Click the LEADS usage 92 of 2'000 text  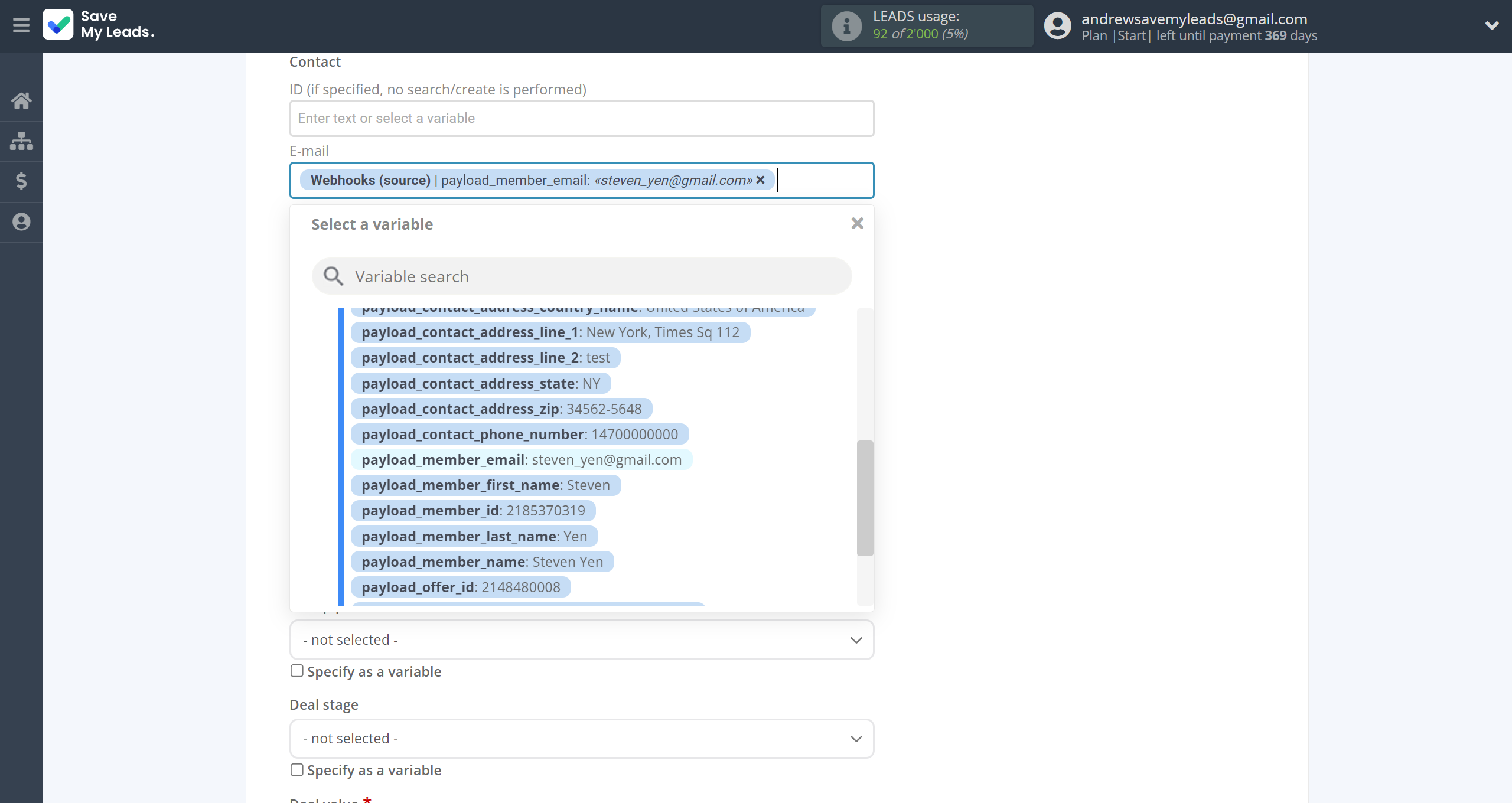point(920,34)
